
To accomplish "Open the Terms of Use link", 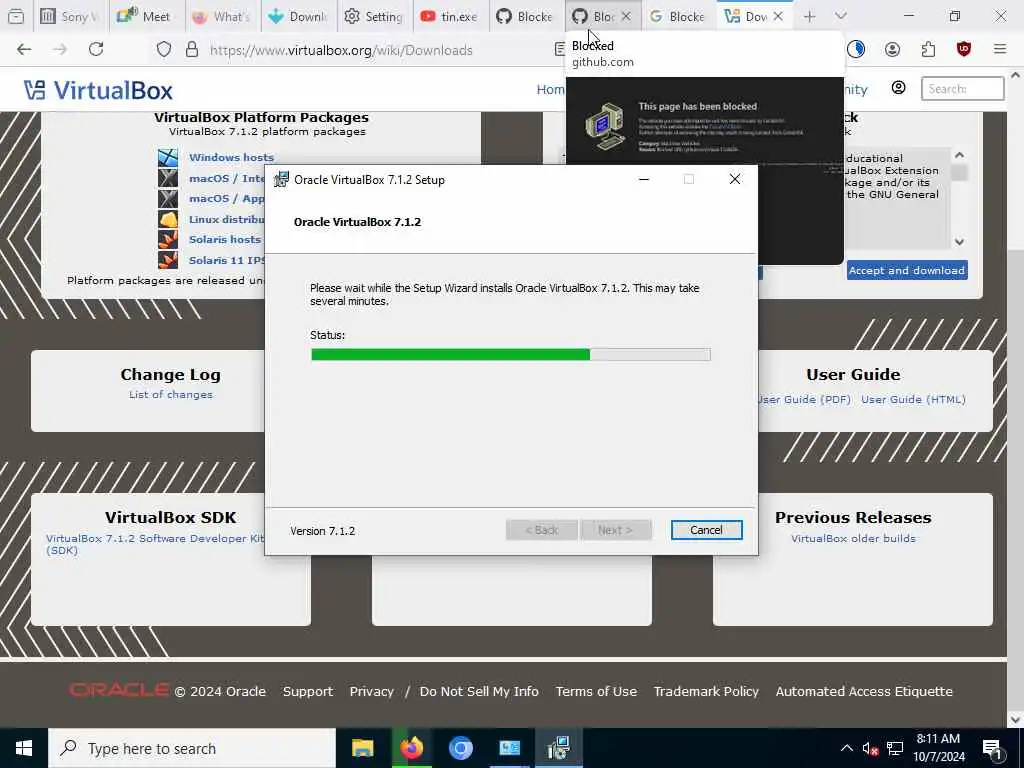I will (x=596, y=691).
